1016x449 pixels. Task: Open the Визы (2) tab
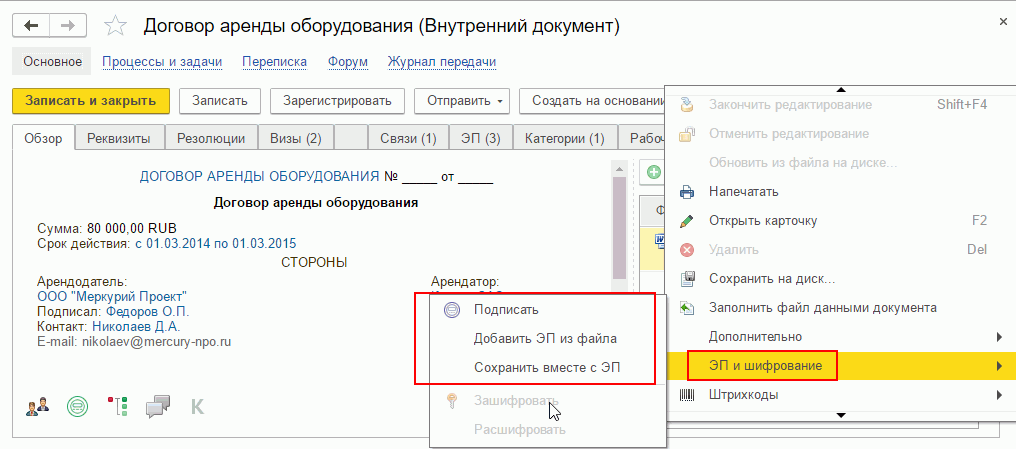[x=296, y=138]
